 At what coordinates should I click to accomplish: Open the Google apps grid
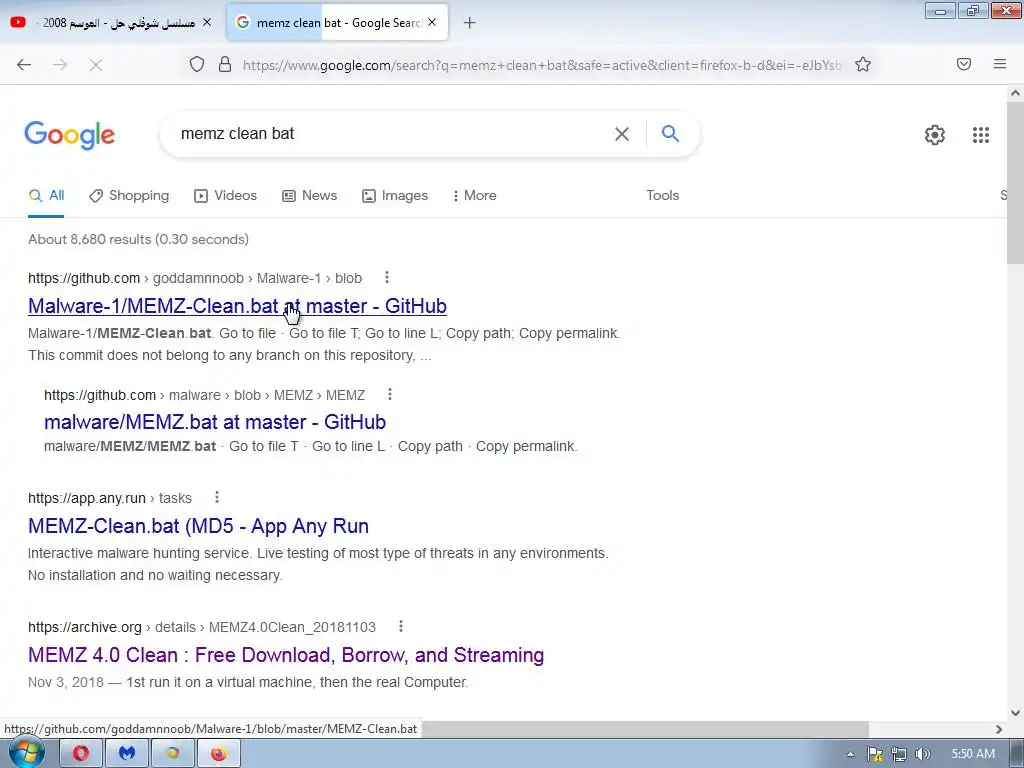(x=981, y=135)
